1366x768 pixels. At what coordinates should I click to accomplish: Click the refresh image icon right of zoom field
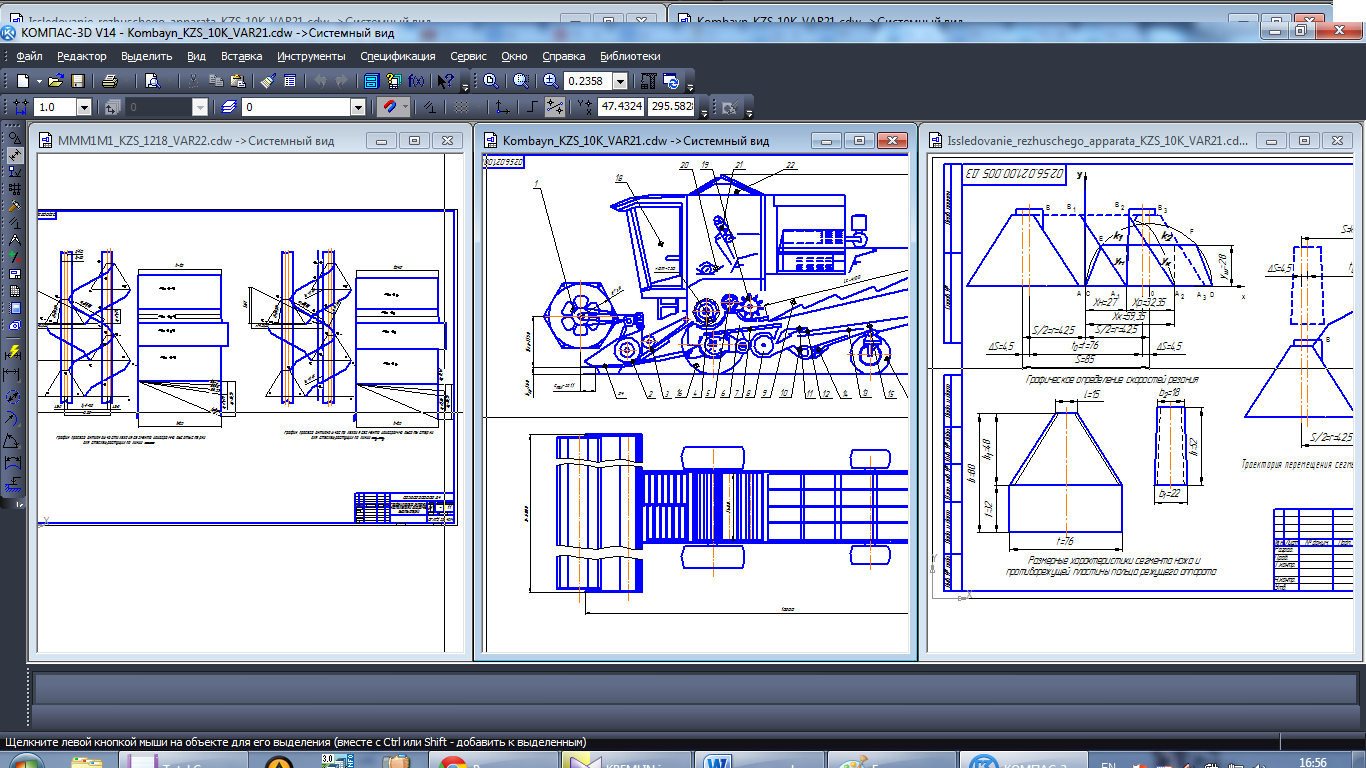671,81
